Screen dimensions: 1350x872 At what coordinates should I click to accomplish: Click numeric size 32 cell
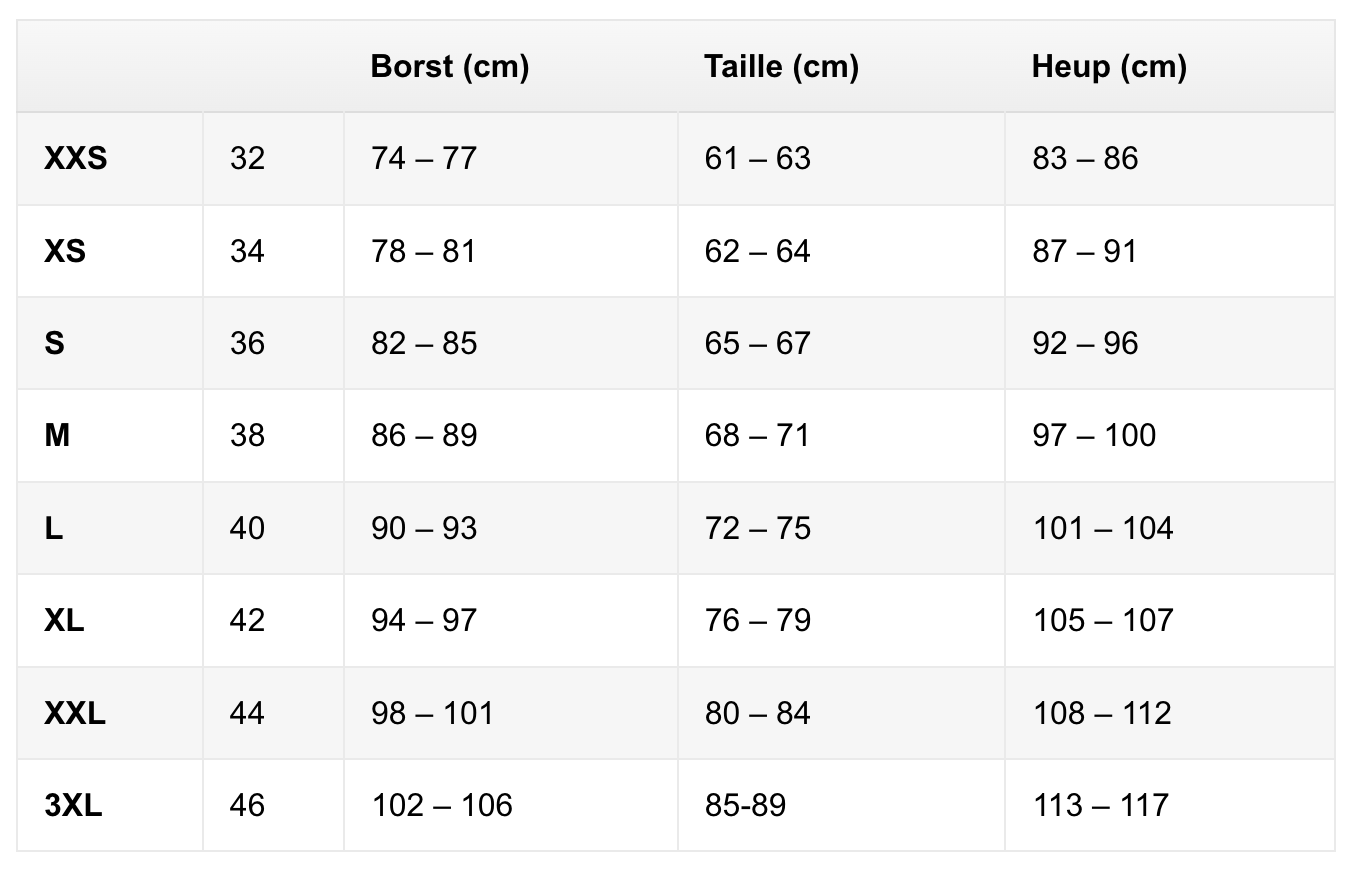(247, 158)
